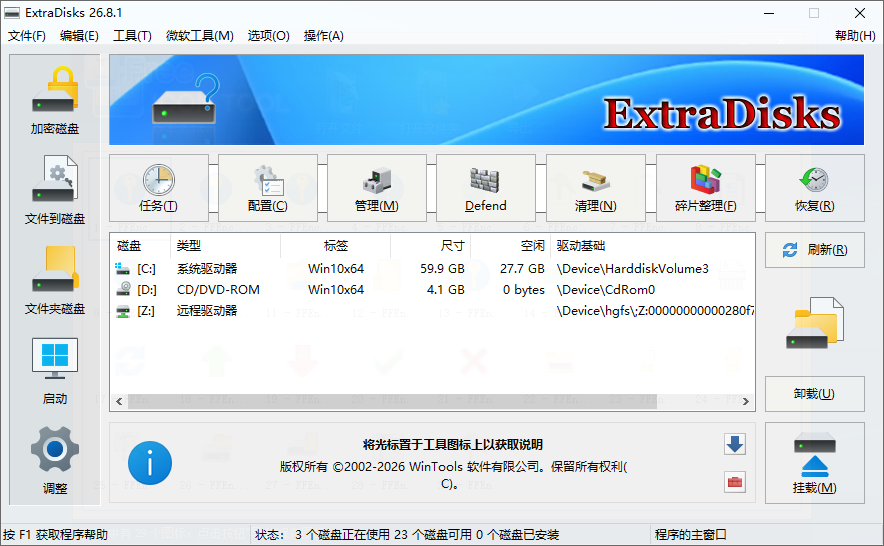Click 程序的主窗口 status bar entry
The image size is (884, 546).
point(690,534)
